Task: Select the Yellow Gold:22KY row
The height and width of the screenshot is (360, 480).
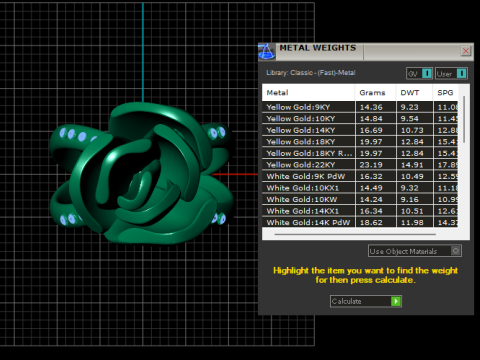Action: point(360,165)
